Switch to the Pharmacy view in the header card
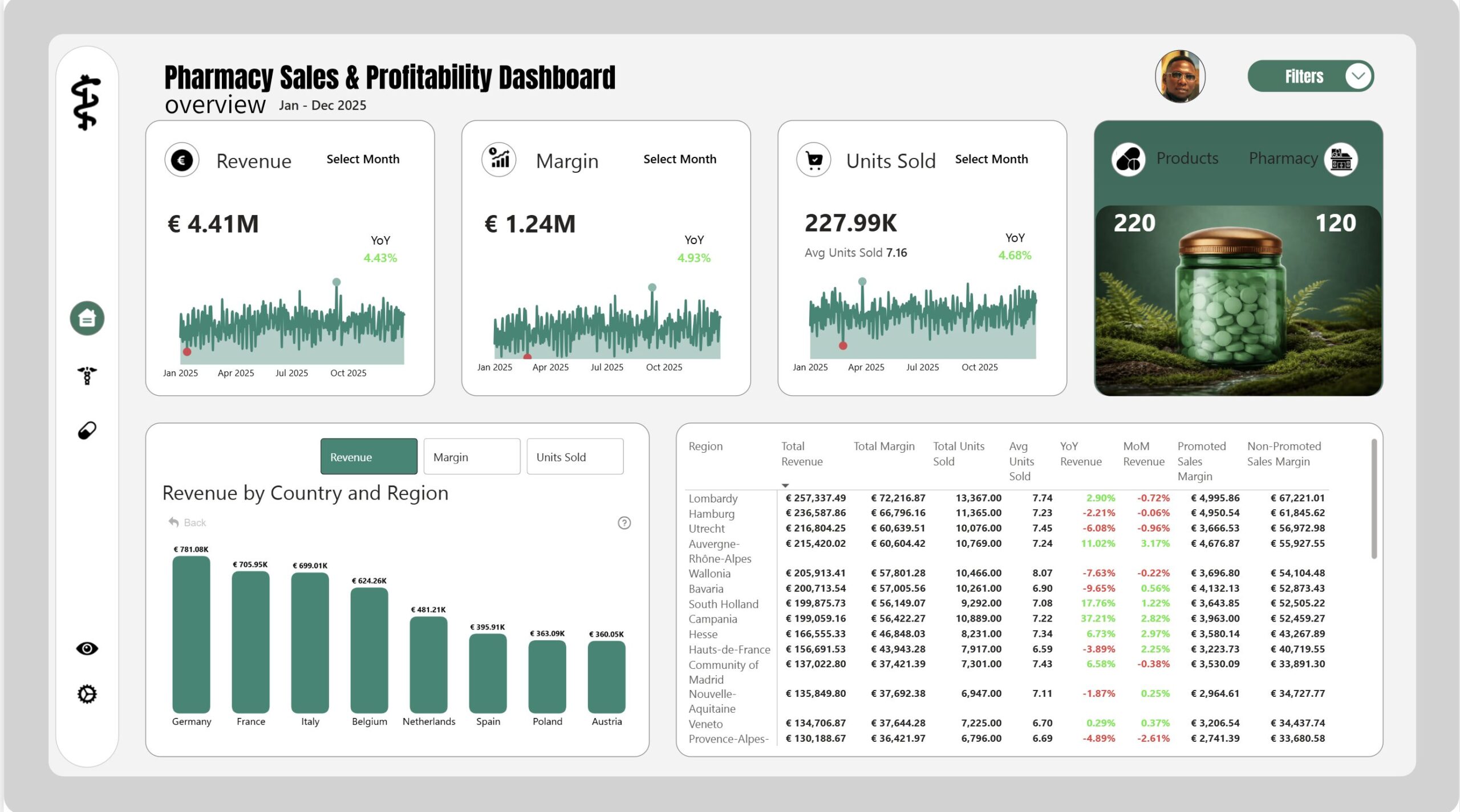1460x812 pixels. 1283,159
